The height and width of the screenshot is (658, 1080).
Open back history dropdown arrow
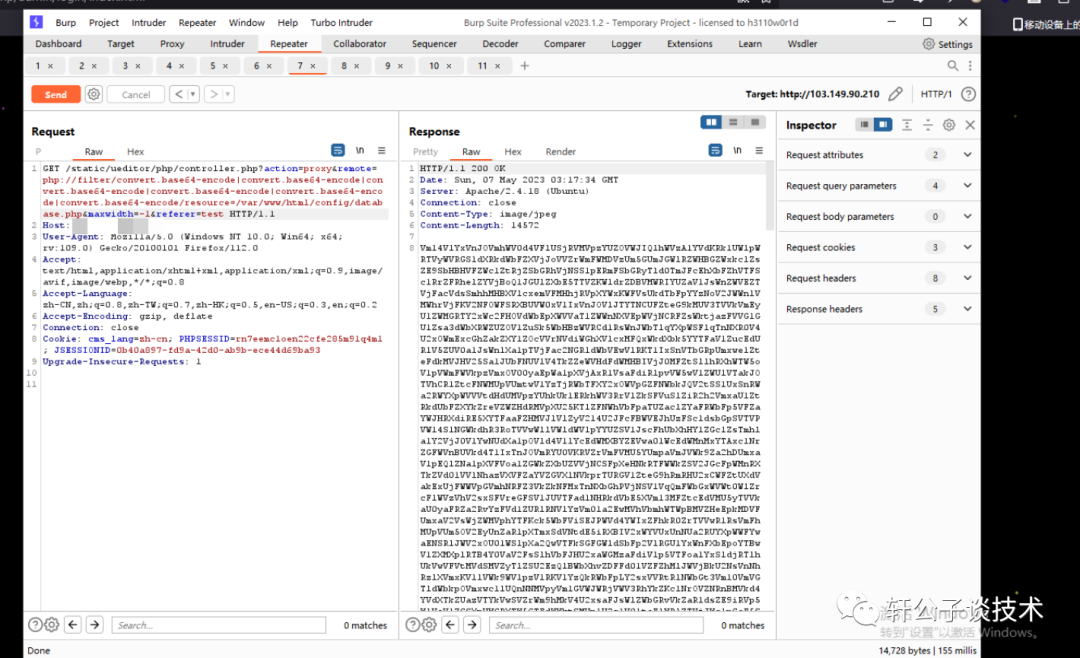point(193,94)
